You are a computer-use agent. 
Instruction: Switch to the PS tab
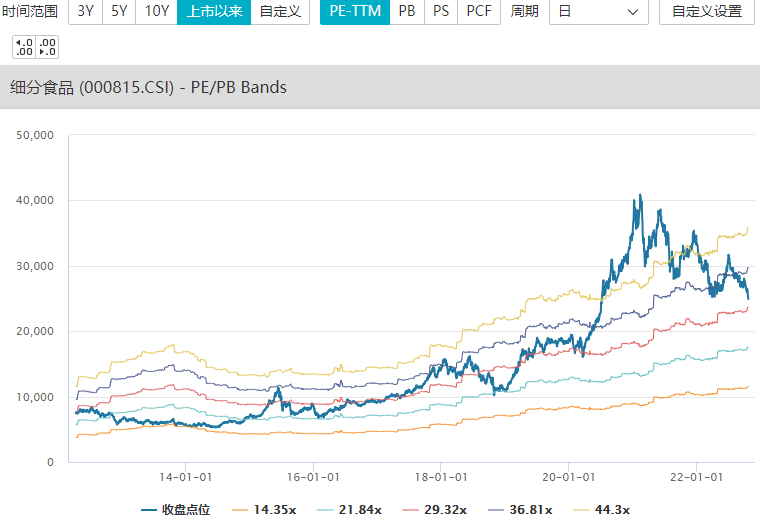[441, 12]
